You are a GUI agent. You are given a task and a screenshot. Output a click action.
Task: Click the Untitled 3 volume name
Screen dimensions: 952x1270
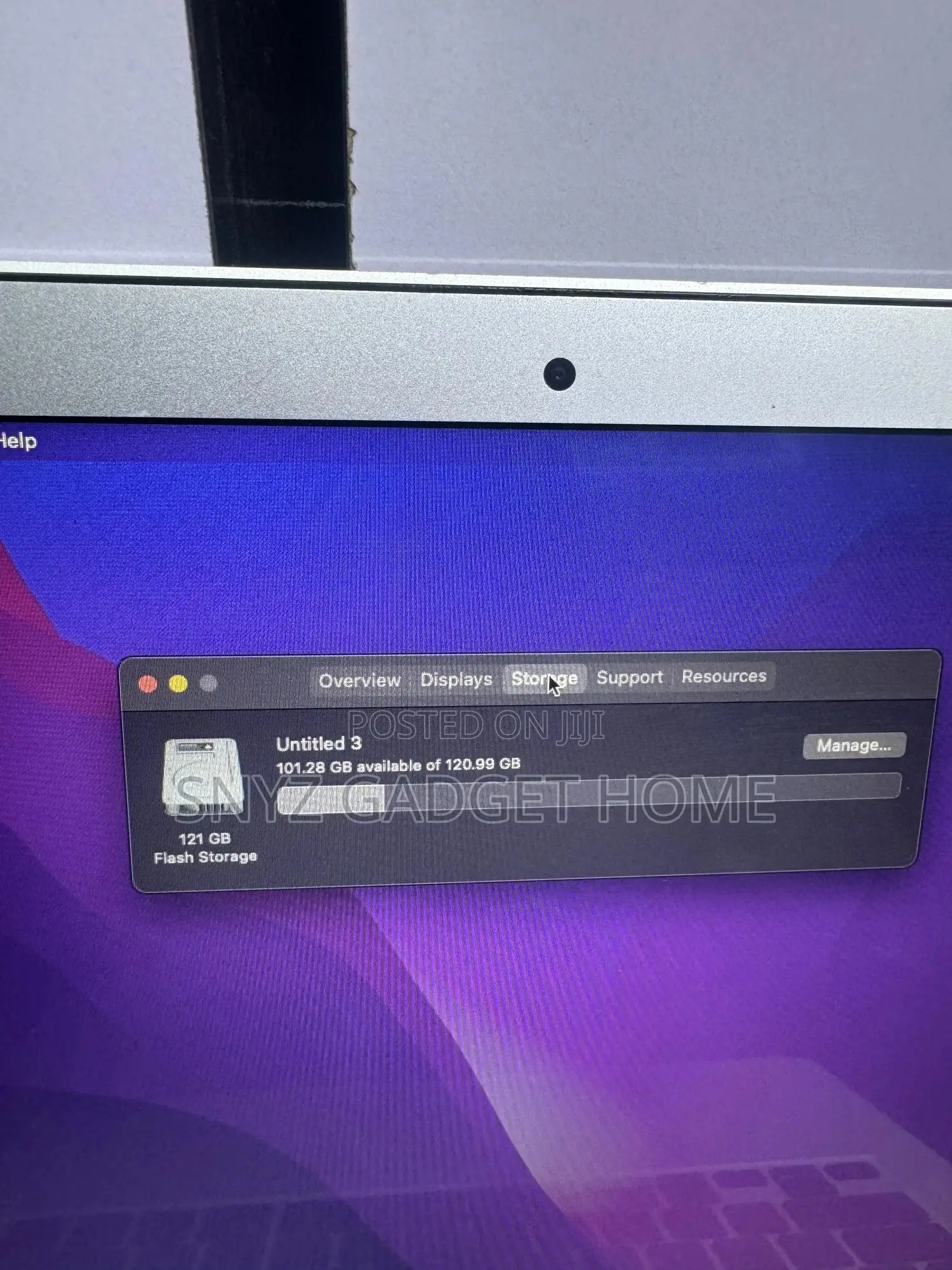point(319,744)
